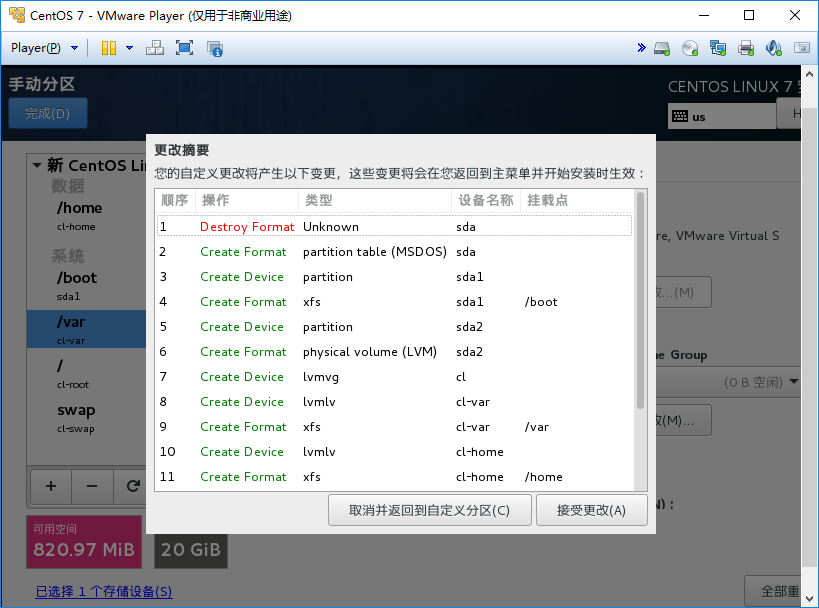The image size is (819, 608).
Task: Select row 5 Create Device sda2
Action: pos(394,327)
